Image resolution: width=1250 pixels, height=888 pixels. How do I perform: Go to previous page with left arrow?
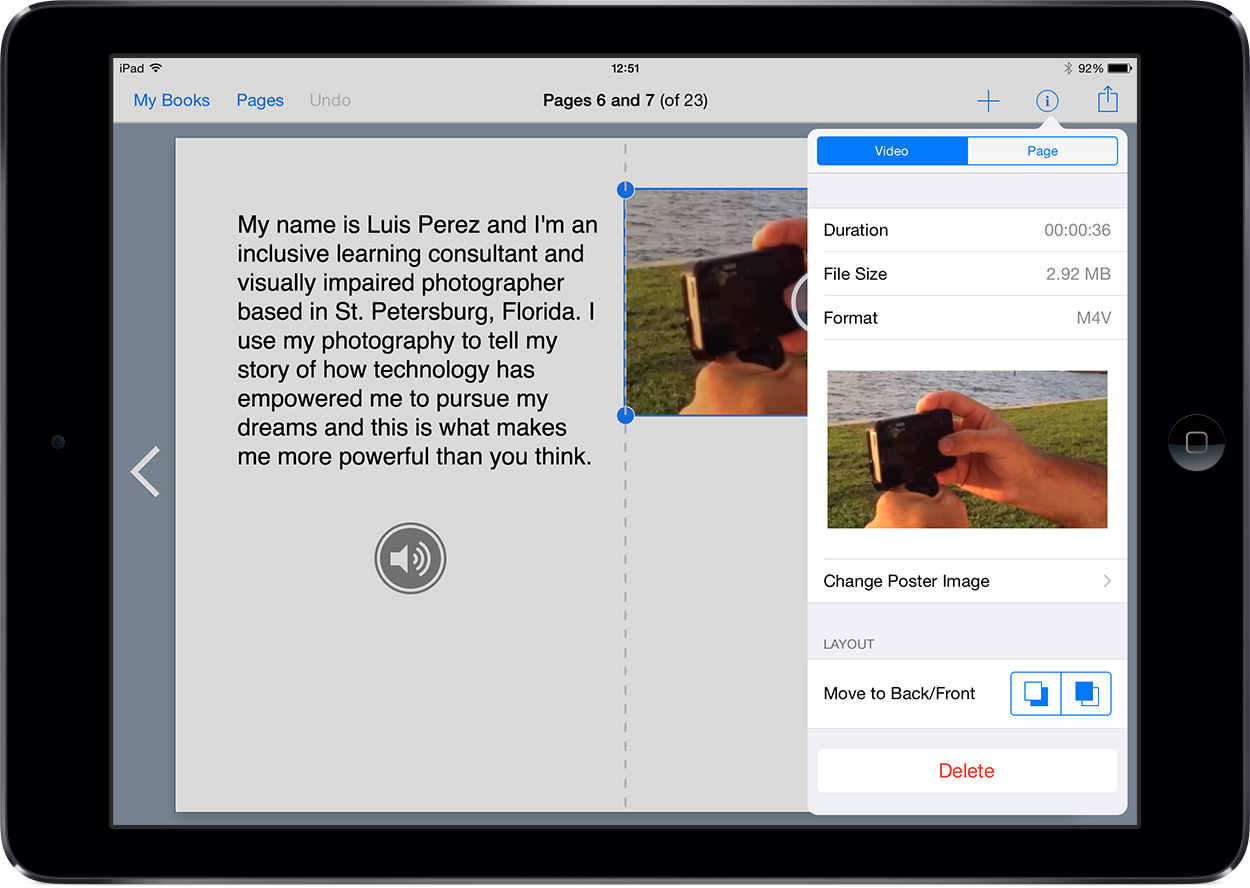[146, 472]
